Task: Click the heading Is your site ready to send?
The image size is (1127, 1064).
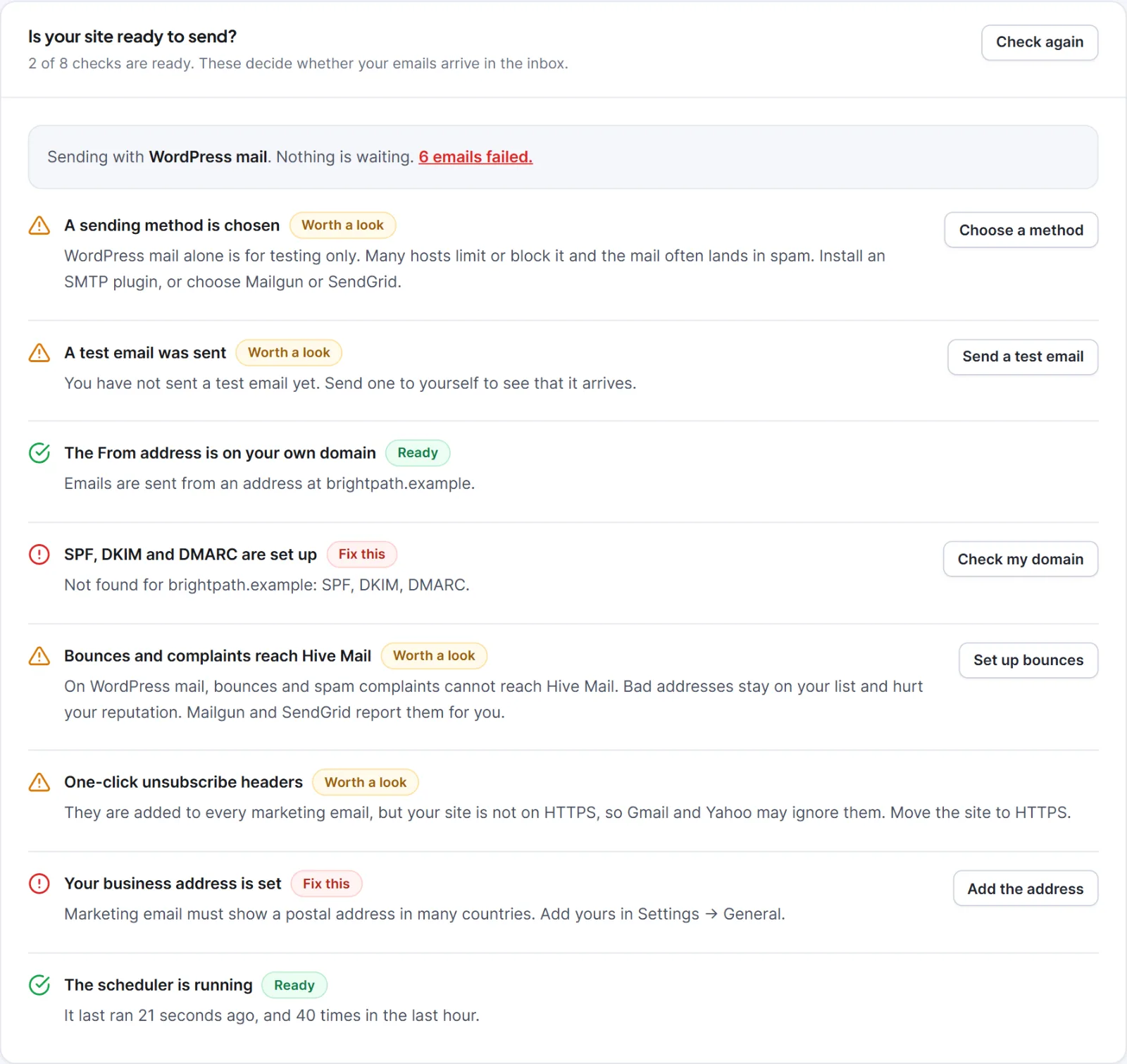Action: [132, 37]
